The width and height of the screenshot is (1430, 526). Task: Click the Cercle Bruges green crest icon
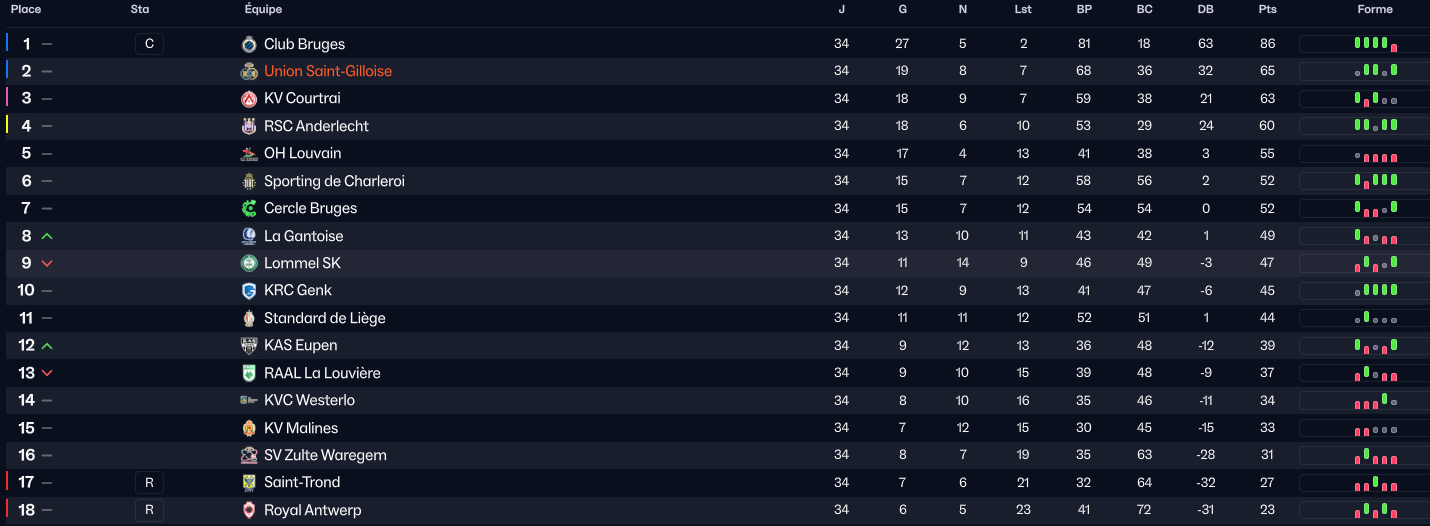click(x=249, y=208)
